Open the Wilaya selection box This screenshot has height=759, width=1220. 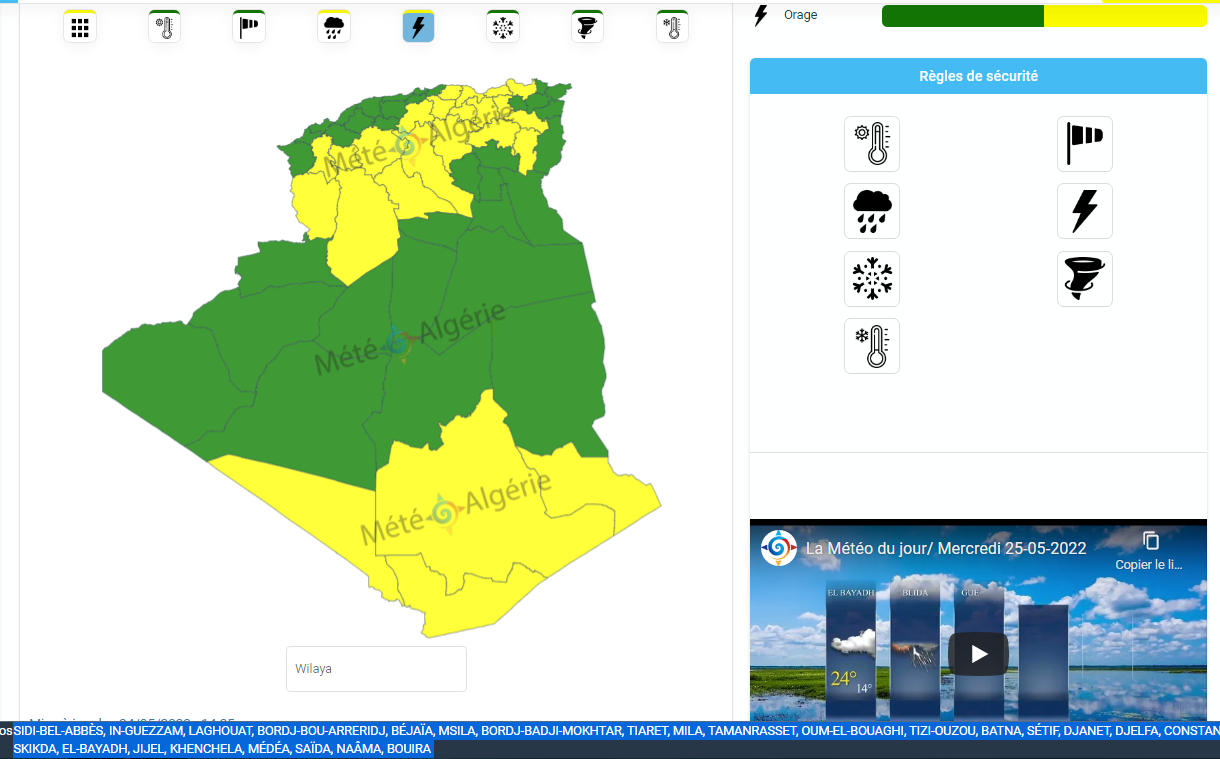[x=376, y=669]
